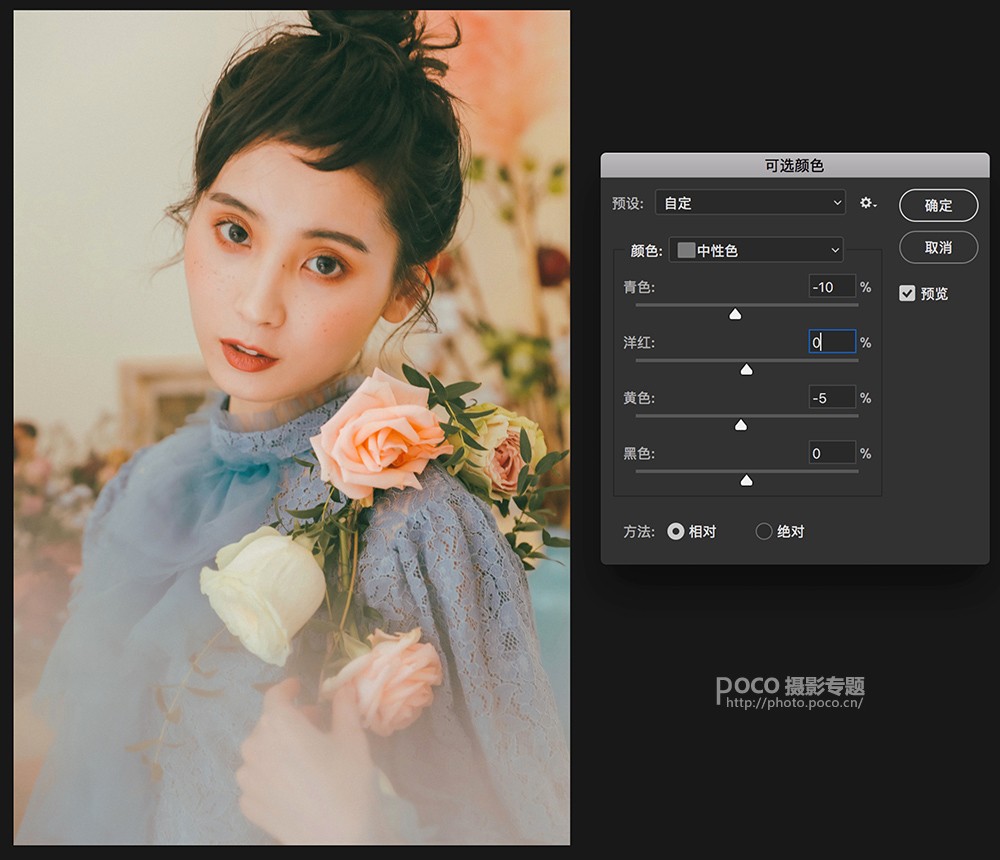1000x860 pixels.
Task: Click the 取消 button
Action: (938, 248)
